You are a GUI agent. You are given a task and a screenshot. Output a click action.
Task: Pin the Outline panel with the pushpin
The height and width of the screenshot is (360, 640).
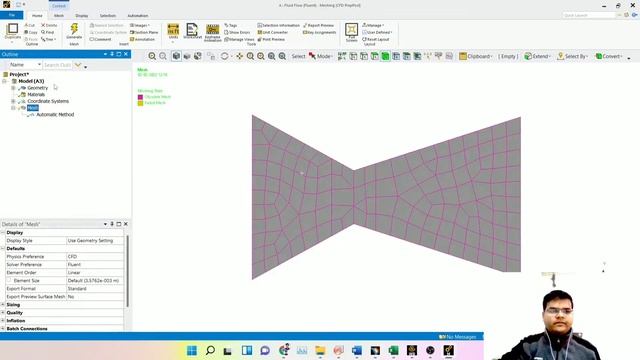coord(112,54)
